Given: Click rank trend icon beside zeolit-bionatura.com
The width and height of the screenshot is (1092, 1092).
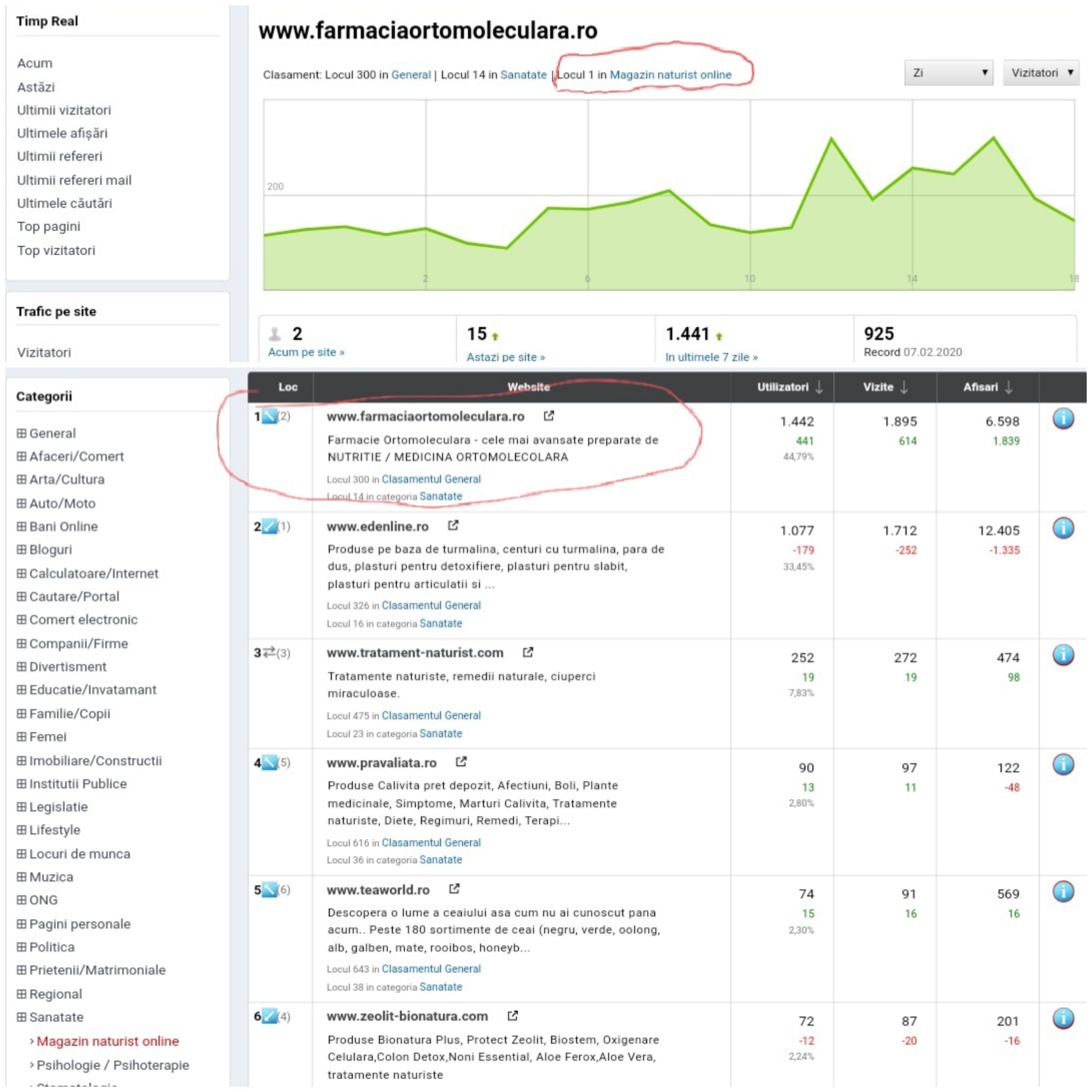Looking at the screenshot, I should pyautogui.click(x=270, y=1017).
